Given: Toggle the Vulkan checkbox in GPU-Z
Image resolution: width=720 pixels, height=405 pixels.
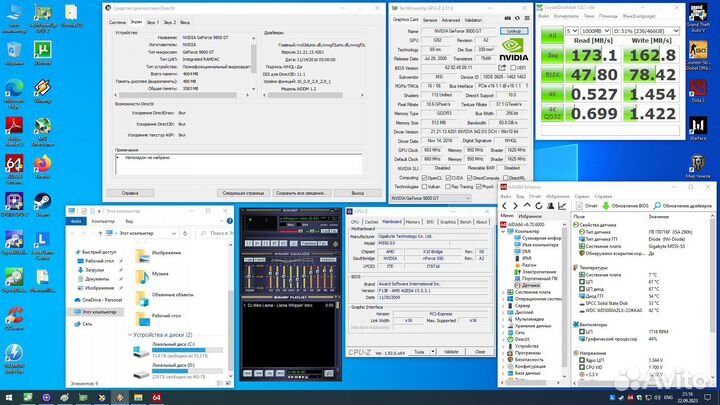Looking at the screenshot, I should click(x=424, y=187).
